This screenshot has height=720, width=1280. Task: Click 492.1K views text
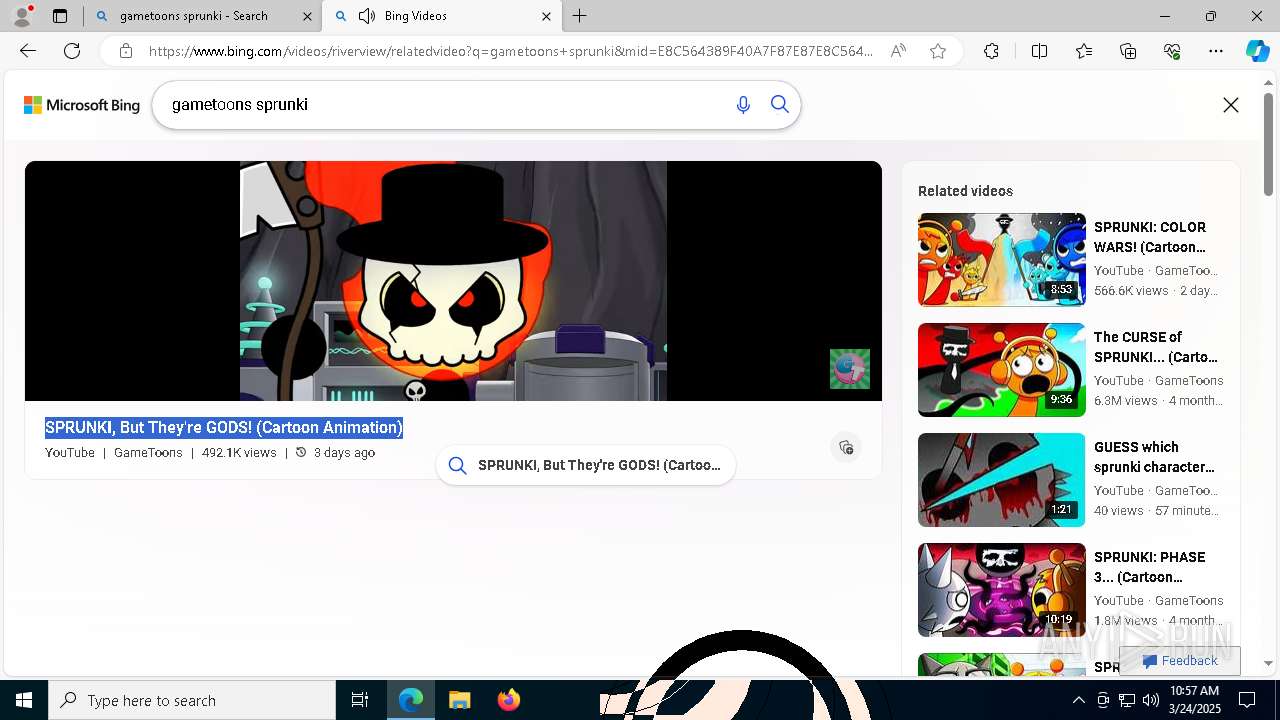click(x=239, y=452)
